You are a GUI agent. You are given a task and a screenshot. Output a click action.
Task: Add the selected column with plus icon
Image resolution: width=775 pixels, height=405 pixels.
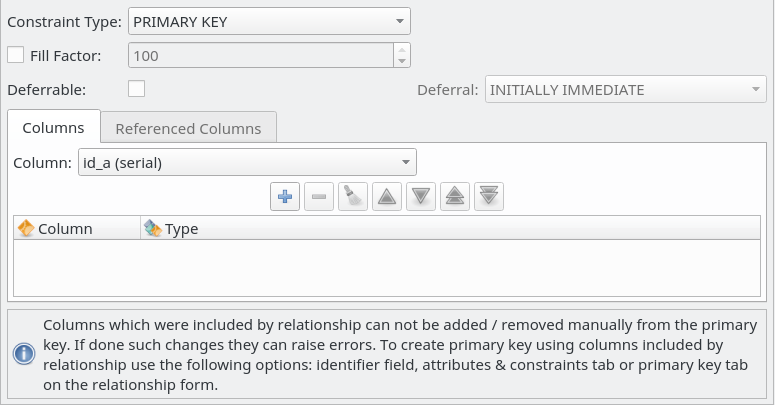click(285, 196)
